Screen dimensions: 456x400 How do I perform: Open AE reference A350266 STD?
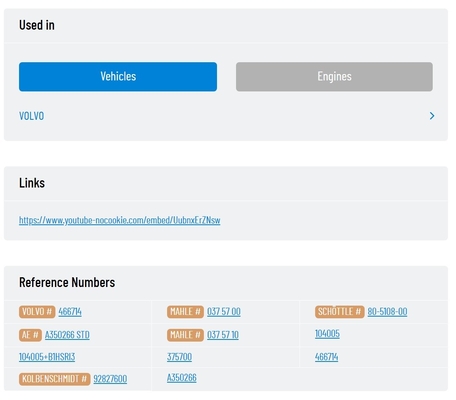(x=67, y=335)
